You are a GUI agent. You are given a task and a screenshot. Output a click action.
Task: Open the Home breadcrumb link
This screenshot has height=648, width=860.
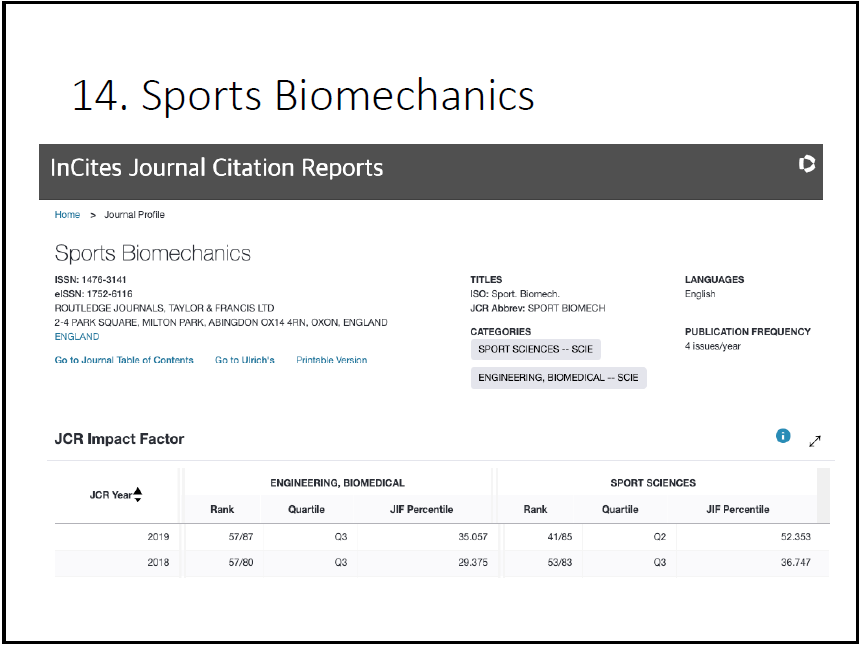pos(67,215)
